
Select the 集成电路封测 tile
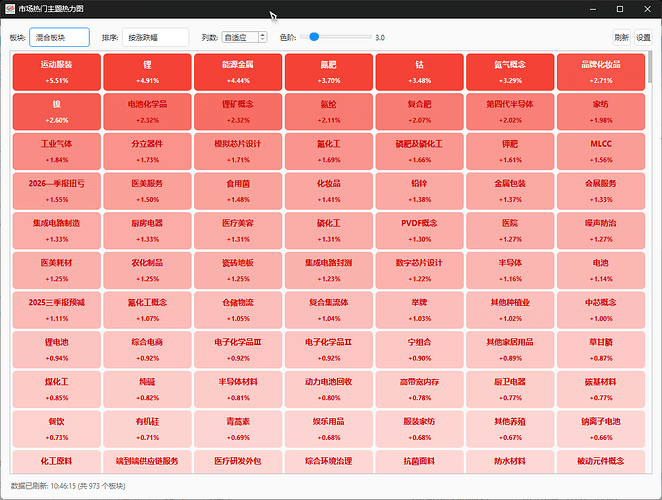click(x=329, y=270)
